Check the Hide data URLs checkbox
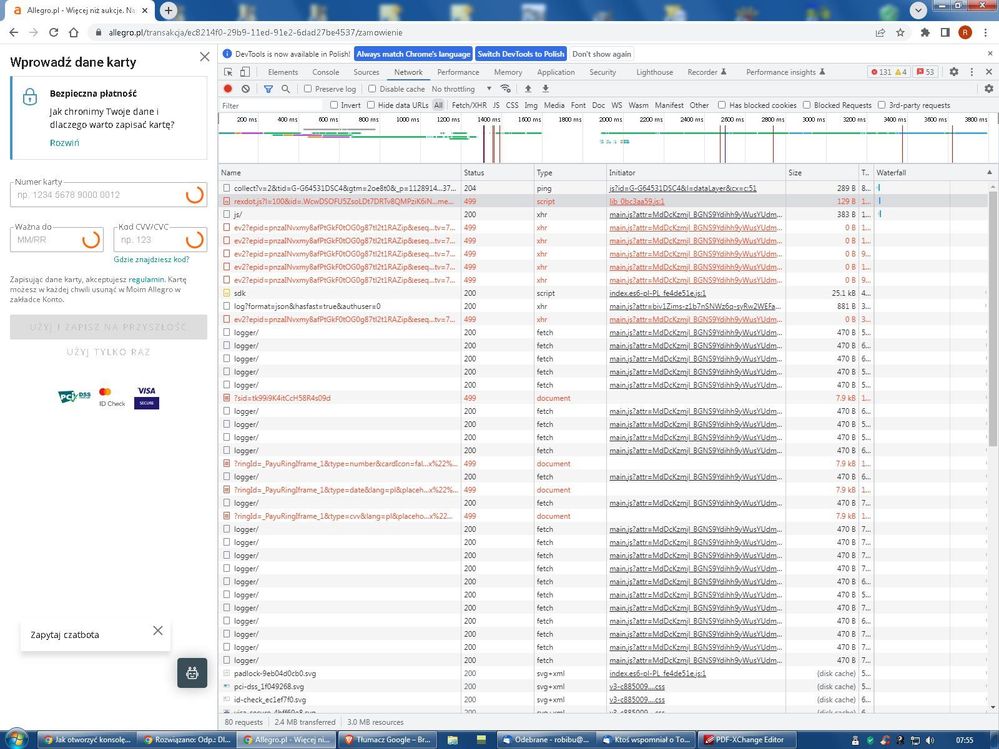 click(371, 105)
